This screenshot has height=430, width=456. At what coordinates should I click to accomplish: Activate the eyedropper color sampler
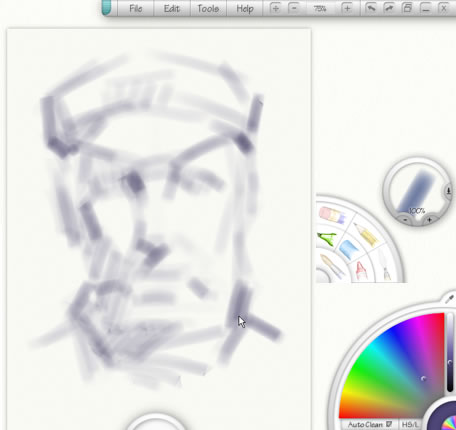pos(450,299)
